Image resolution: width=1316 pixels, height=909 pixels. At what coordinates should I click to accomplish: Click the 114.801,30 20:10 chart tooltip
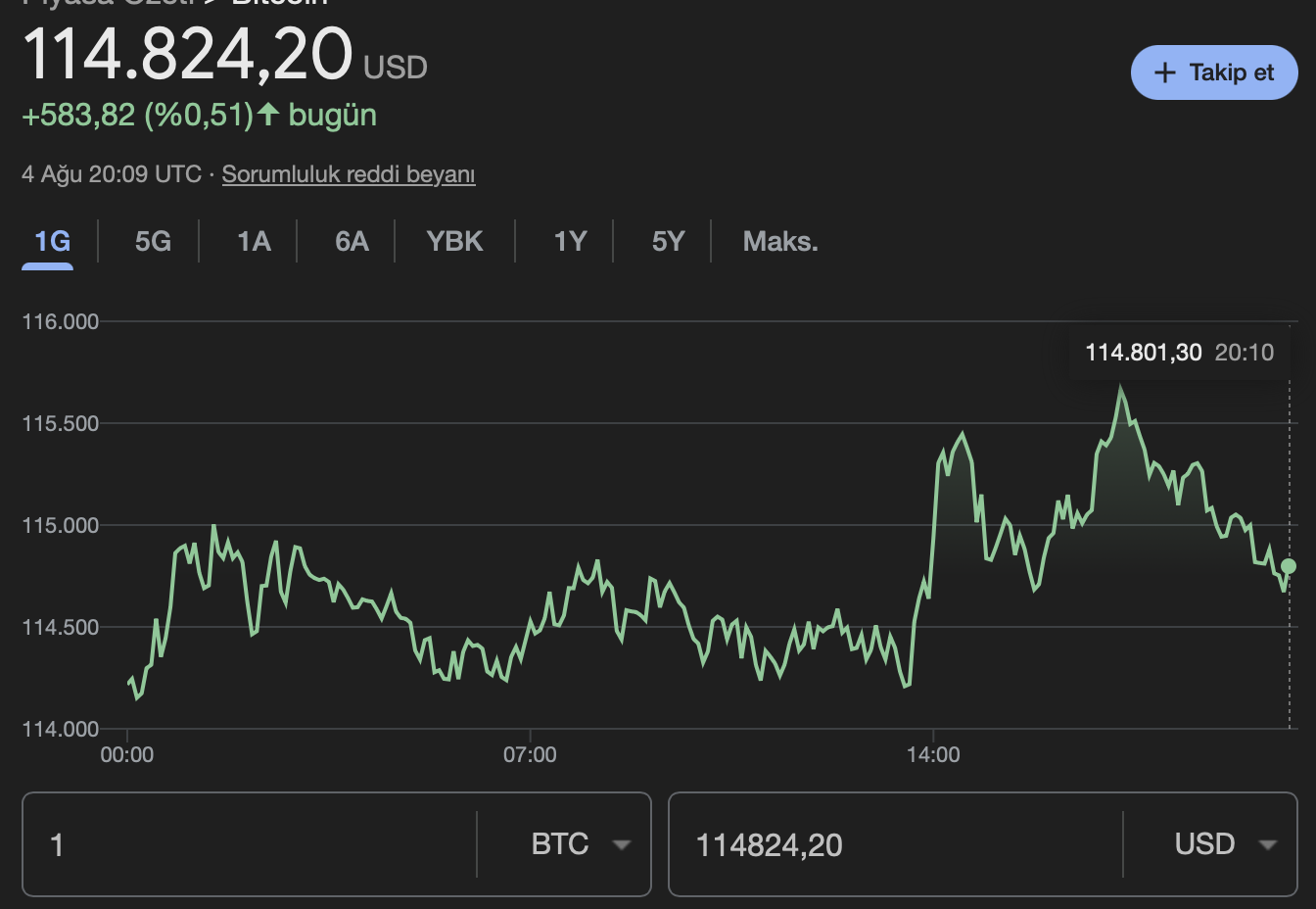1180,353
